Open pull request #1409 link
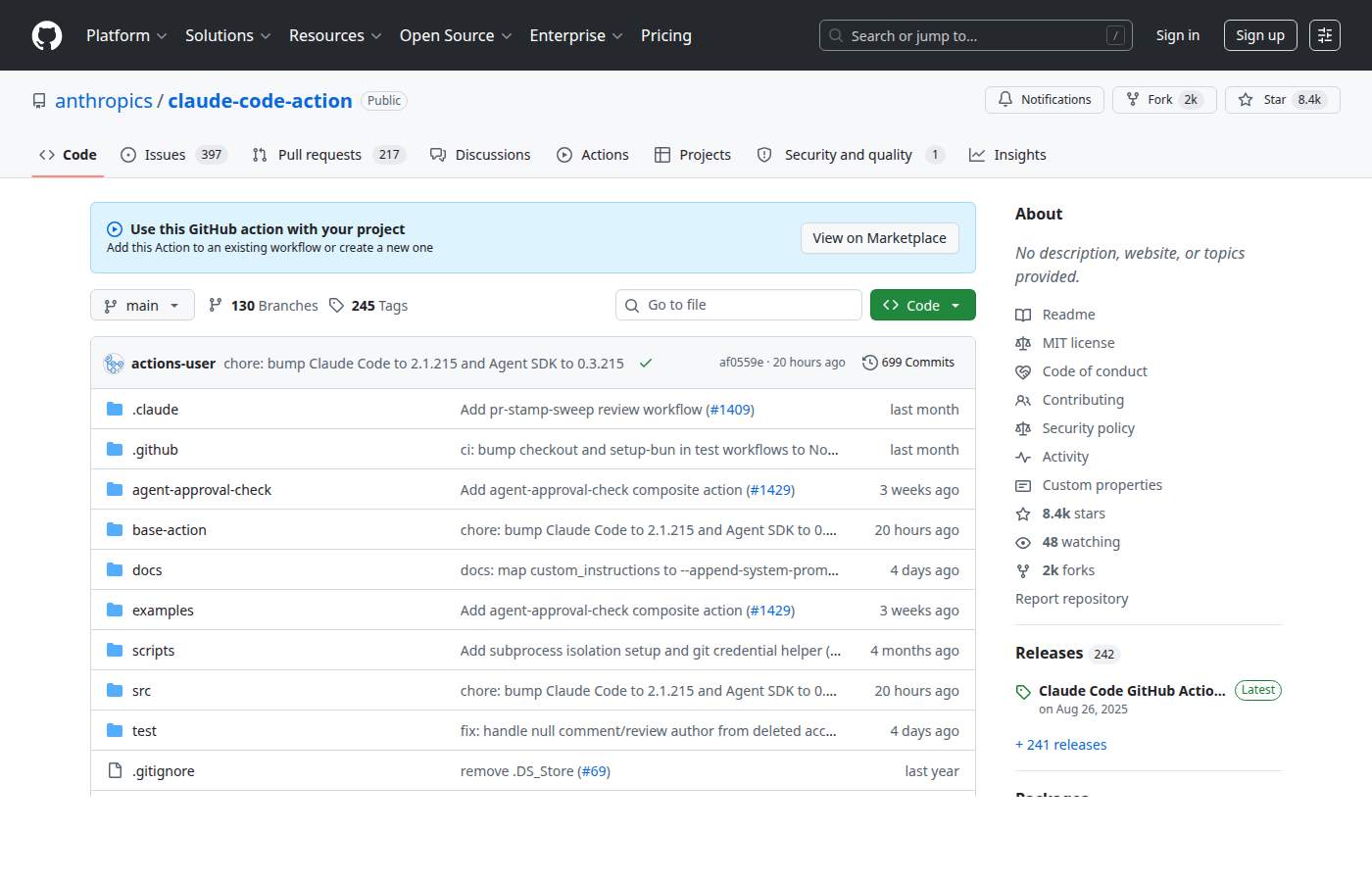The image size is (1372, 882). (x=730, y=410)
